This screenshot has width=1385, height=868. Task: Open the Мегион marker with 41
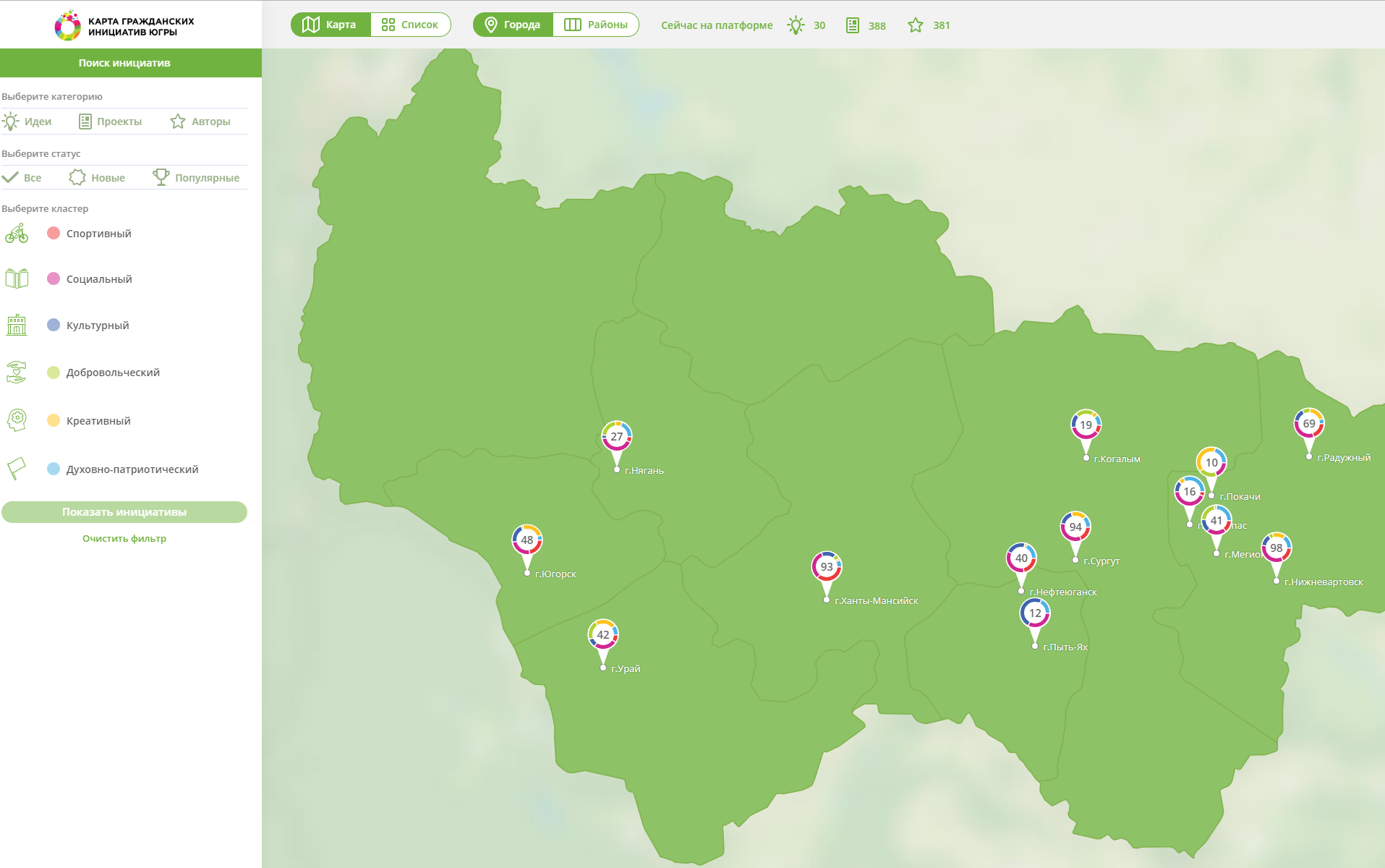click(x=1216, y=521)
